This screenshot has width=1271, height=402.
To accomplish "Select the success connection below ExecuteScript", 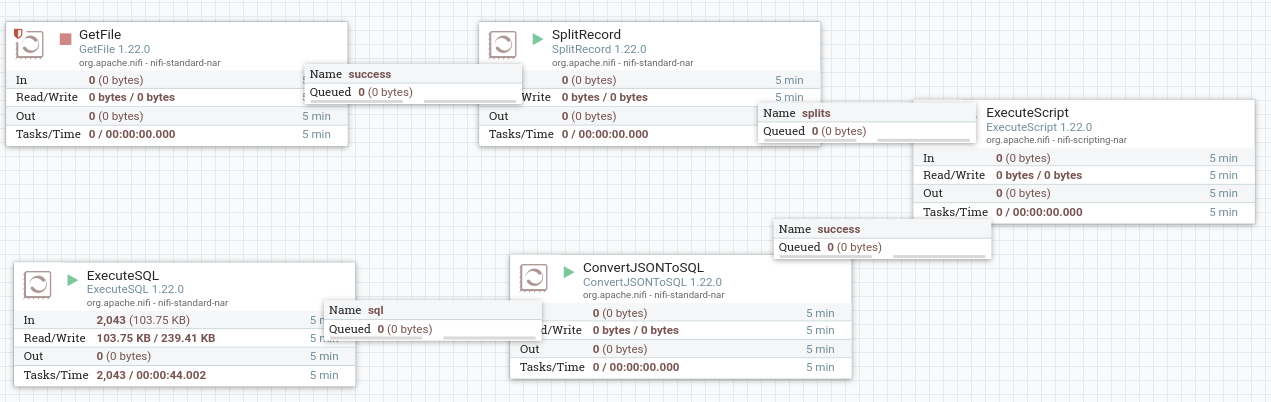I will (838, 229).
